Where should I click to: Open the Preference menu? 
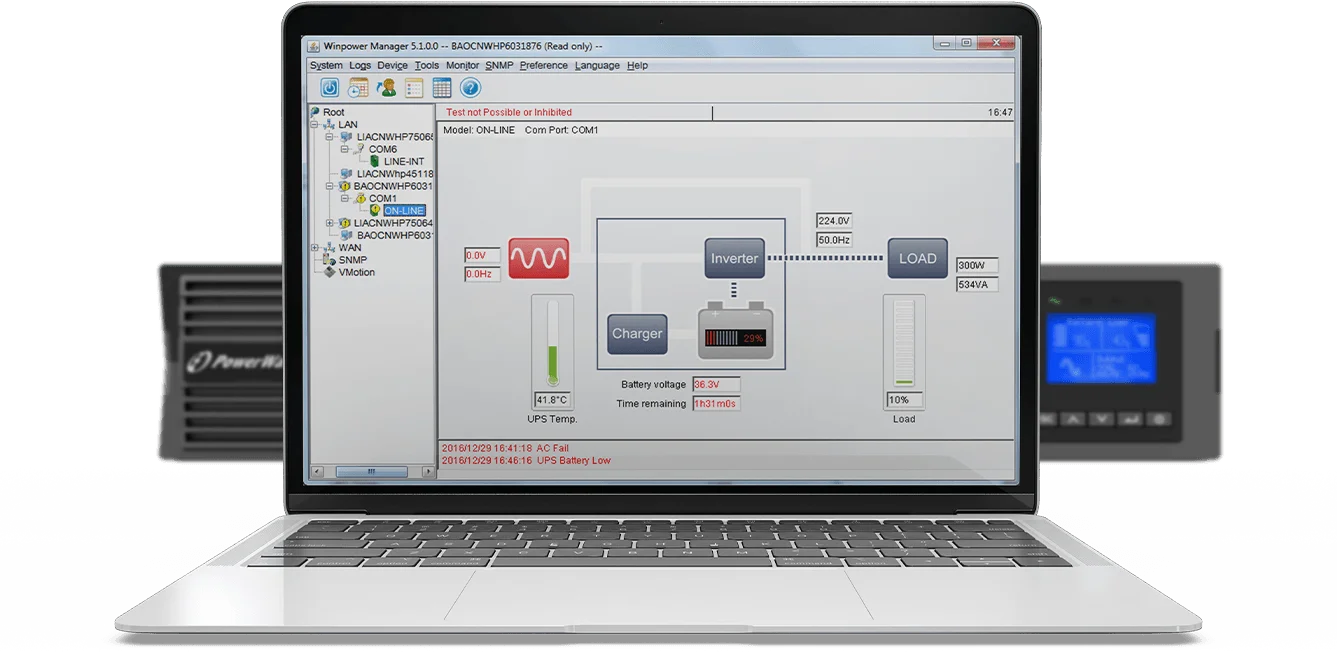[x=543, y=66]
